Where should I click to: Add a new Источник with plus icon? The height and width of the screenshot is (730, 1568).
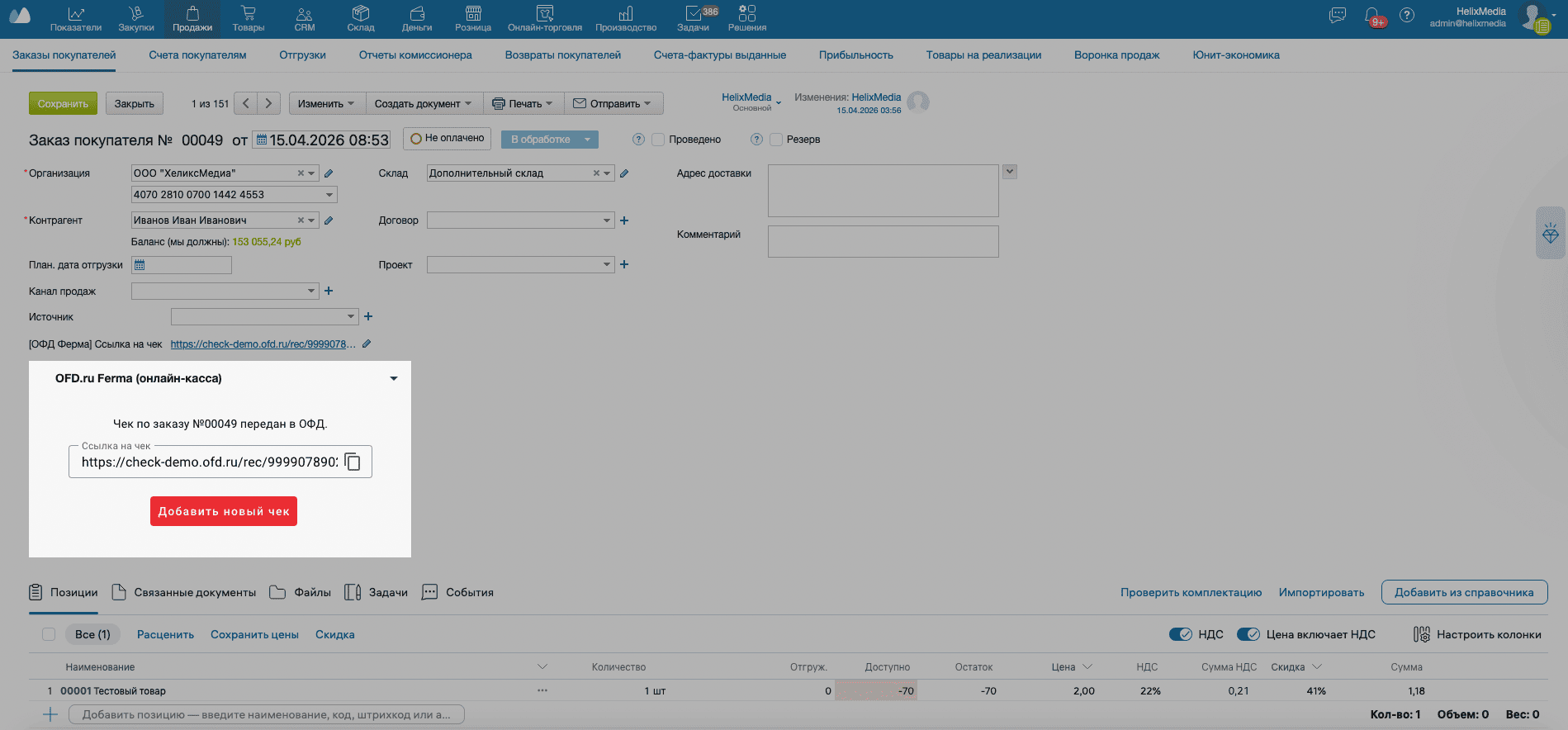368,316
